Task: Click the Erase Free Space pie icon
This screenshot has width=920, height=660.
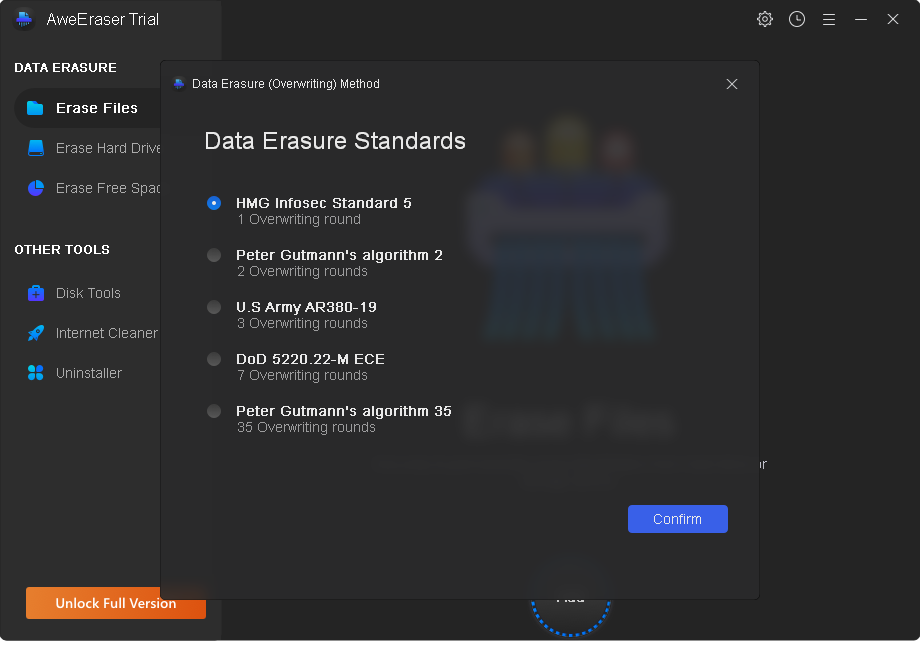Action: [36, 188]
